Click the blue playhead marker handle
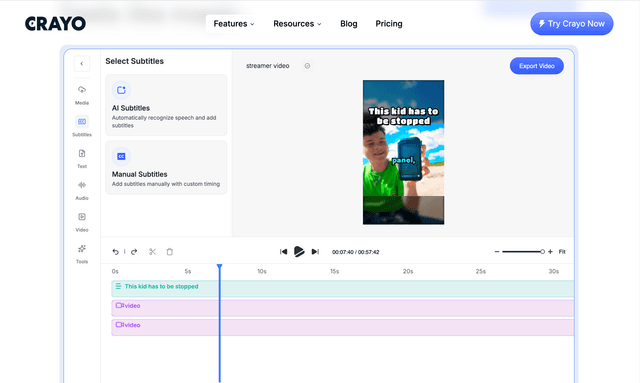Image resolution: width=640 pixels, height=383 pixels. 220,267
